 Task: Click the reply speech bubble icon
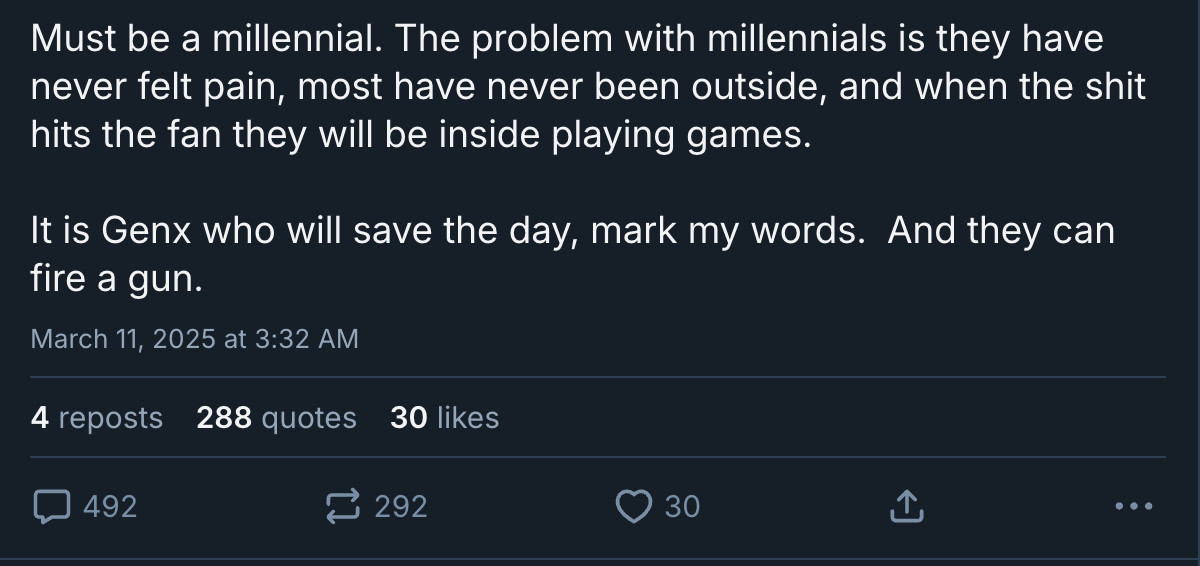(50, 507)
